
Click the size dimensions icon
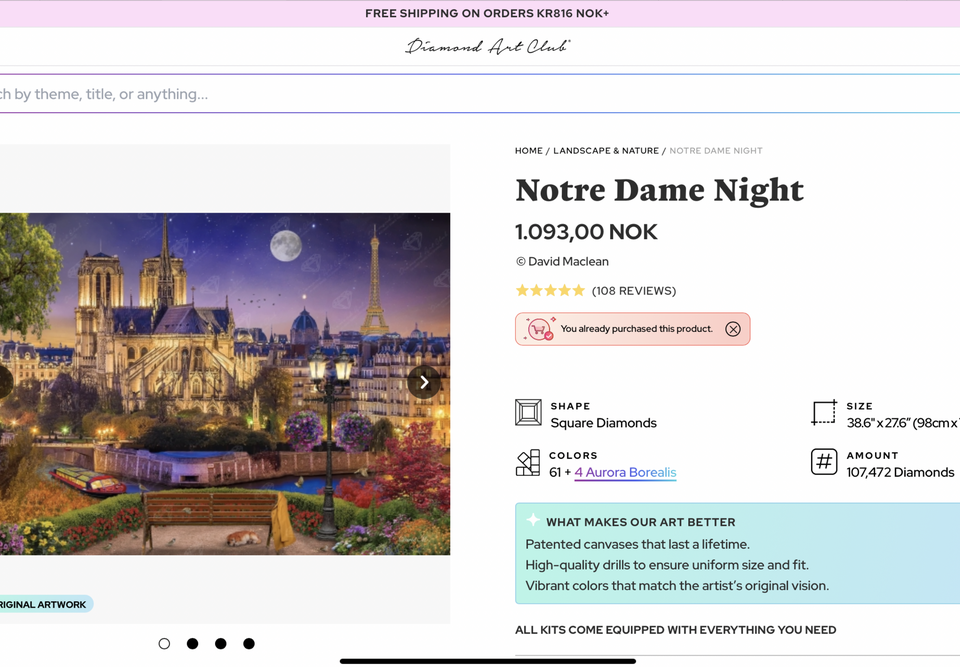point(824,413)
